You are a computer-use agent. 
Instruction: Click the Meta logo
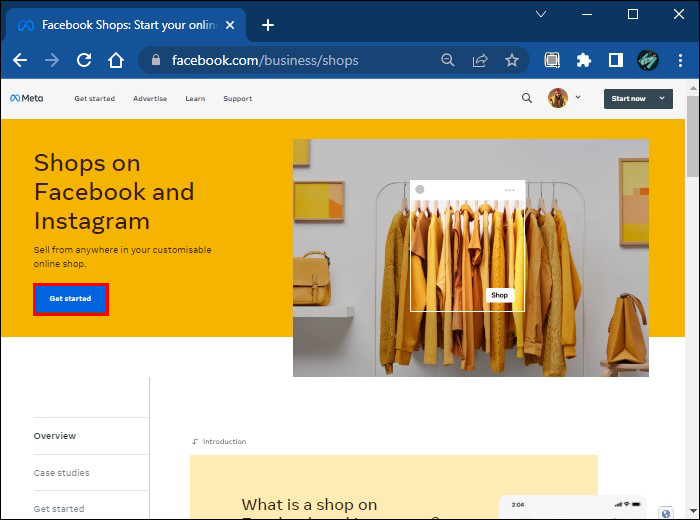coord(26,98)
